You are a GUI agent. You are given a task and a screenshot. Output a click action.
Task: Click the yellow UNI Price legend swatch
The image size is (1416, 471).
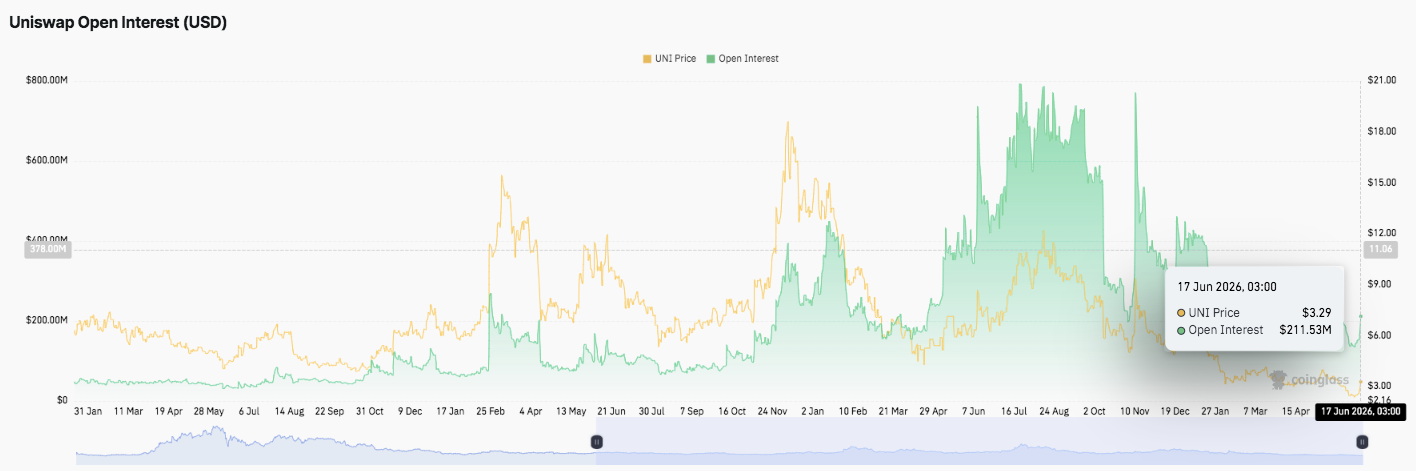pyautogui.click(x=646, y=58)
